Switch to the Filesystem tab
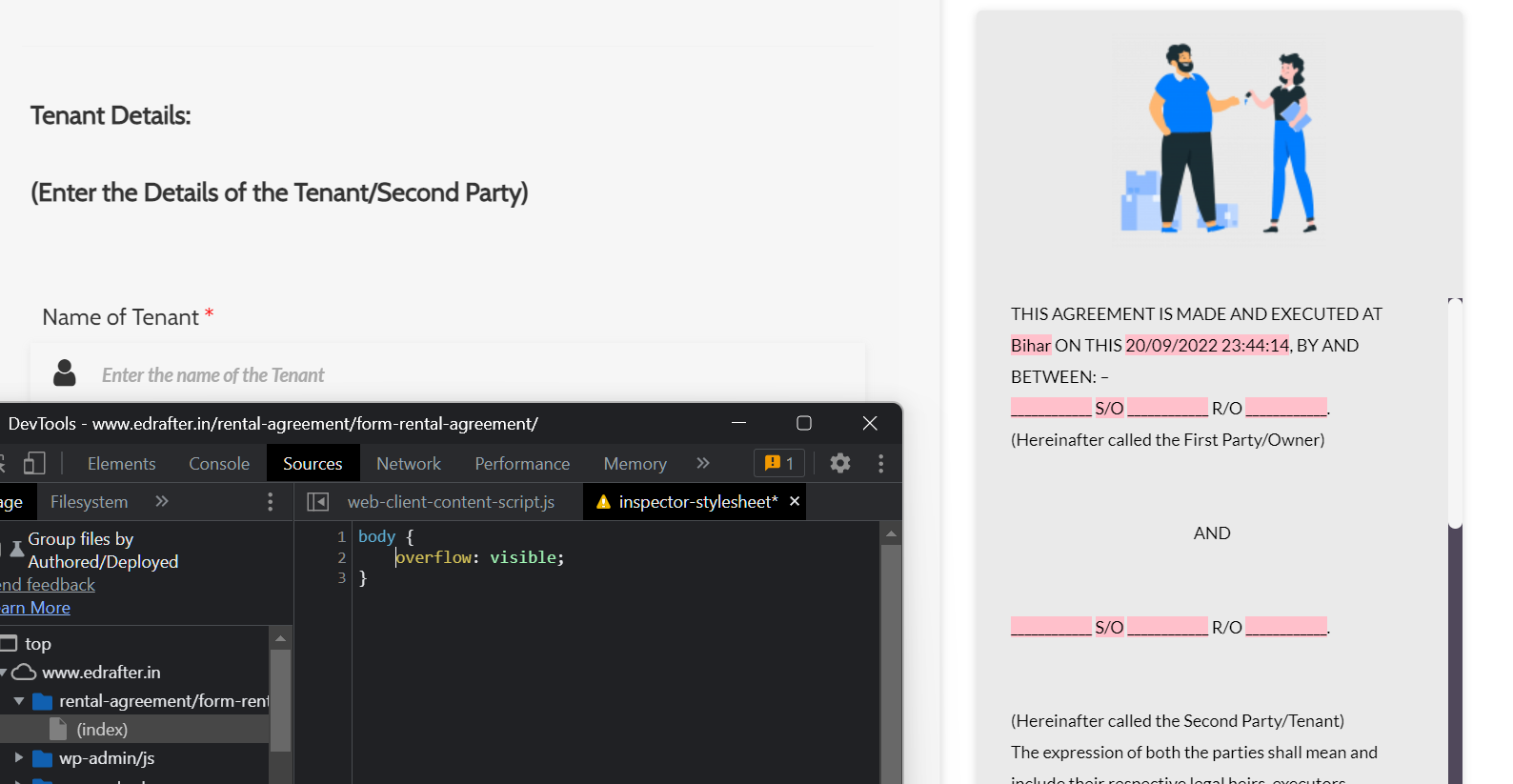This screenshot has height=784, width=1513. [x=89, y=502]
